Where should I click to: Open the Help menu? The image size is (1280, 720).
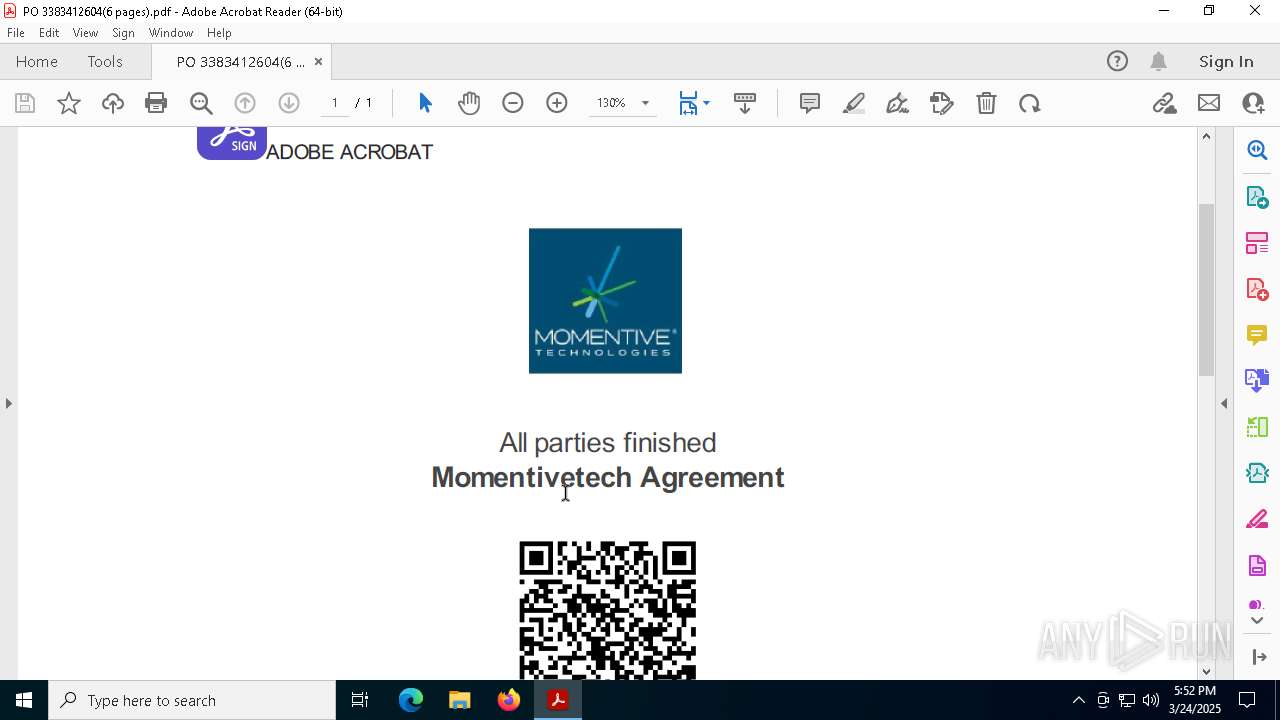coord(219,33)
